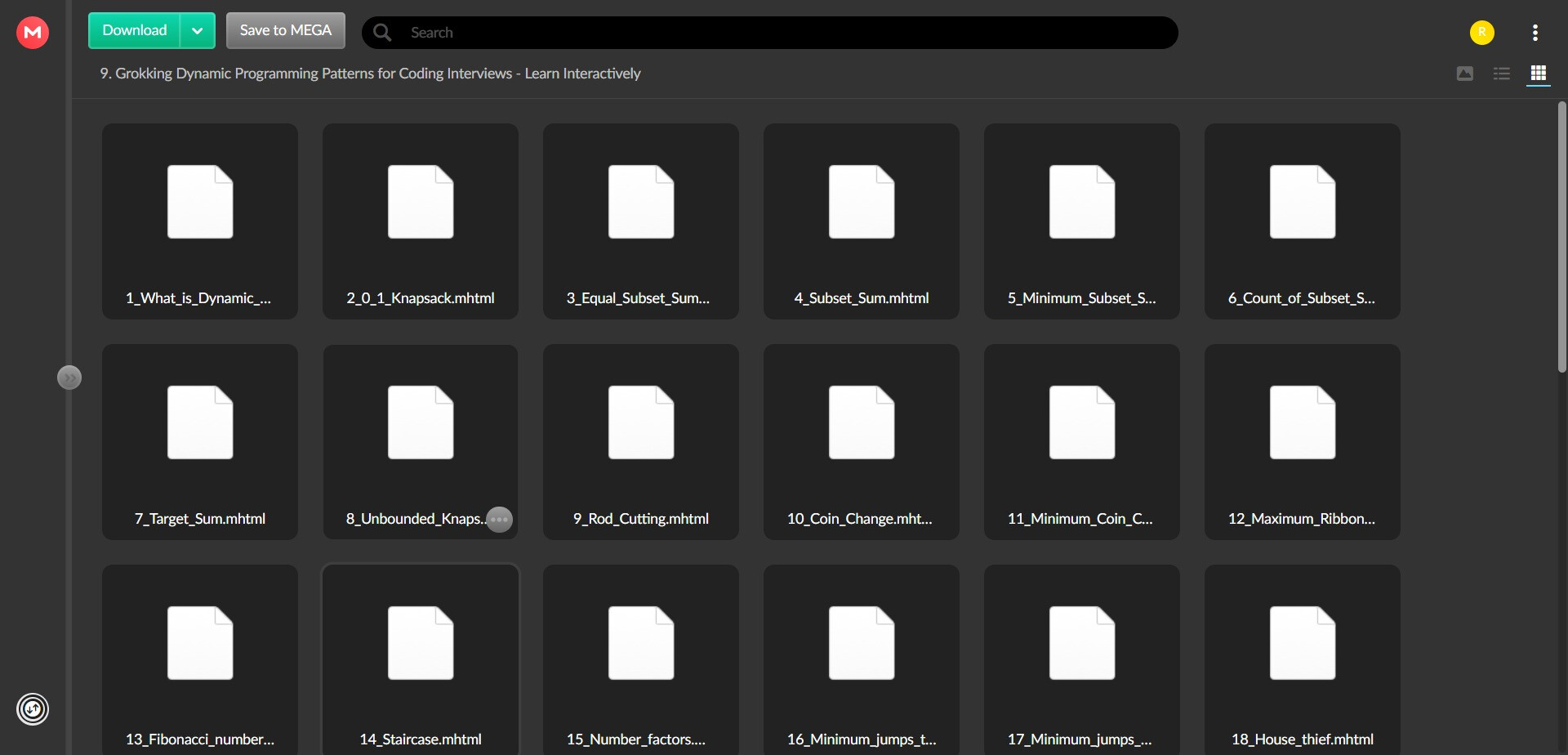Click the 4_Subset_Sum.mhtml file name
This screenshot has width=1568, height=755.
pyautogui.click(x=862, y=298)
